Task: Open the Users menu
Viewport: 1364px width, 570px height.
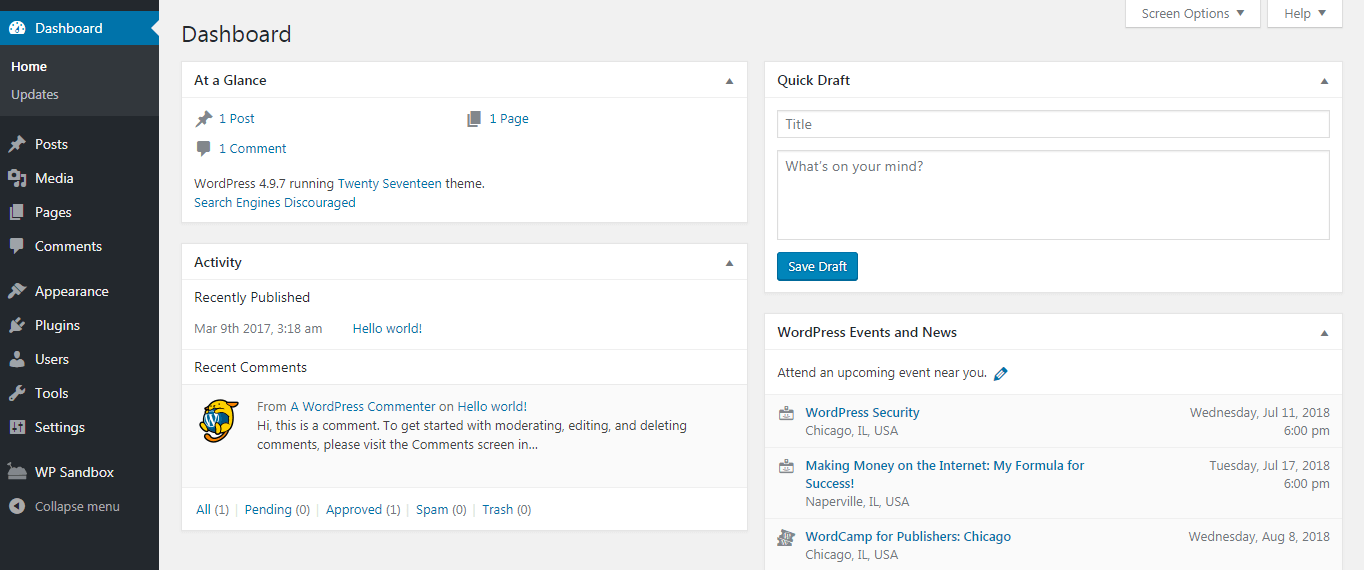Action: coord(79,359)
